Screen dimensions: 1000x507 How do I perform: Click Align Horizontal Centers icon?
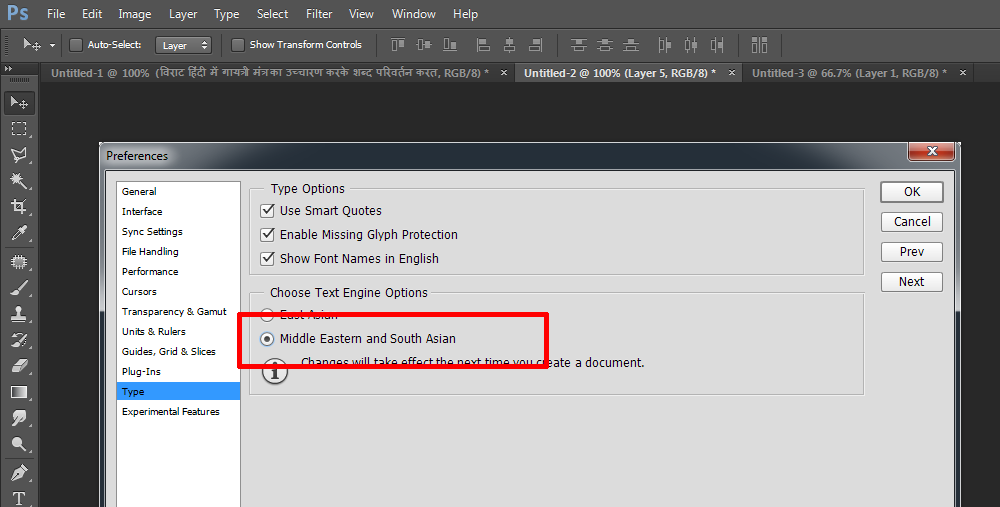pyautogui.click(x=510, y=45)
